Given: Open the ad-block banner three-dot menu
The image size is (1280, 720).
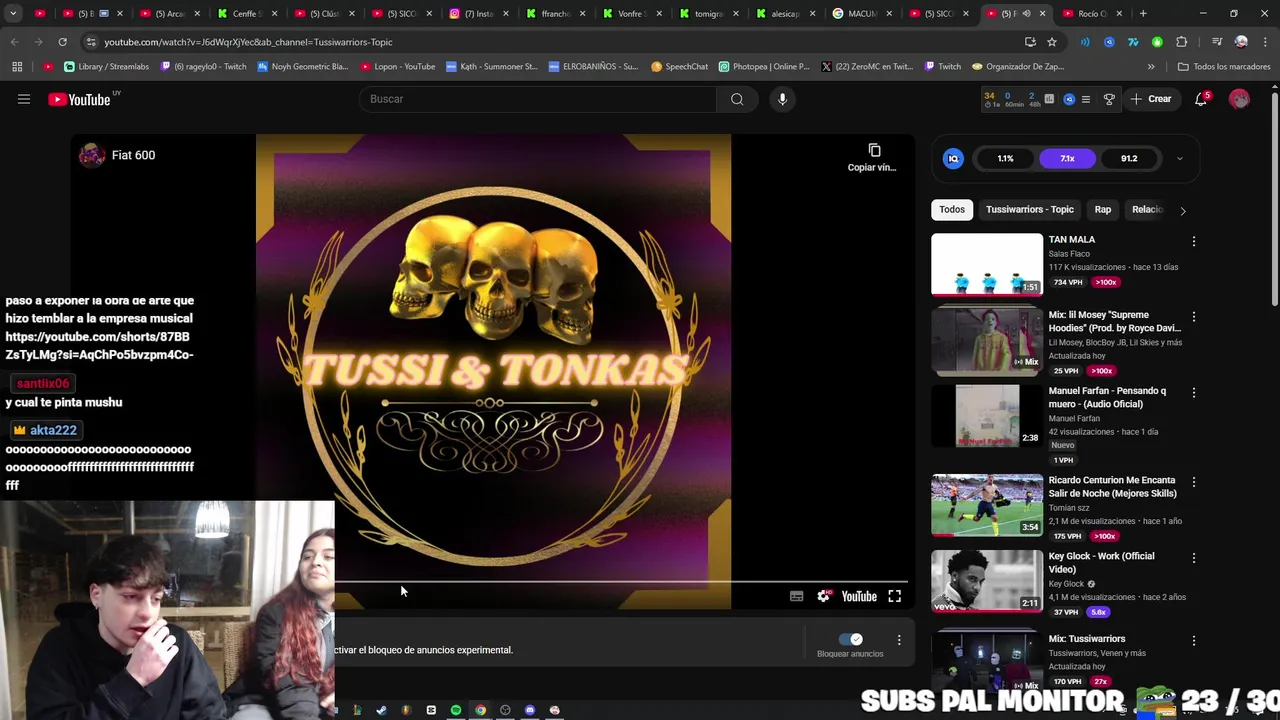Looking at the screenshot, I should [x=899, y=640].
